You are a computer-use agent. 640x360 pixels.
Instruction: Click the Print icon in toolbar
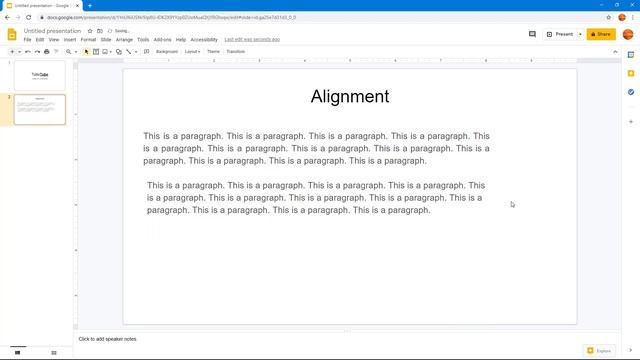(x=47, y=52)
